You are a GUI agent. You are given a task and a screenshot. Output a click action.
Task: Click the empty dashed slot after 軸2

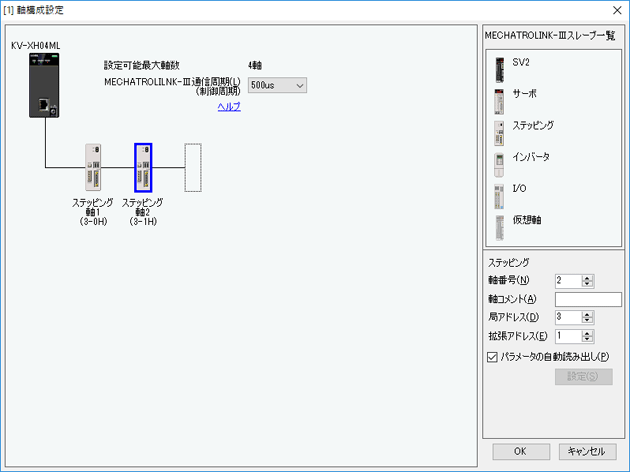(x=193, y=168)
